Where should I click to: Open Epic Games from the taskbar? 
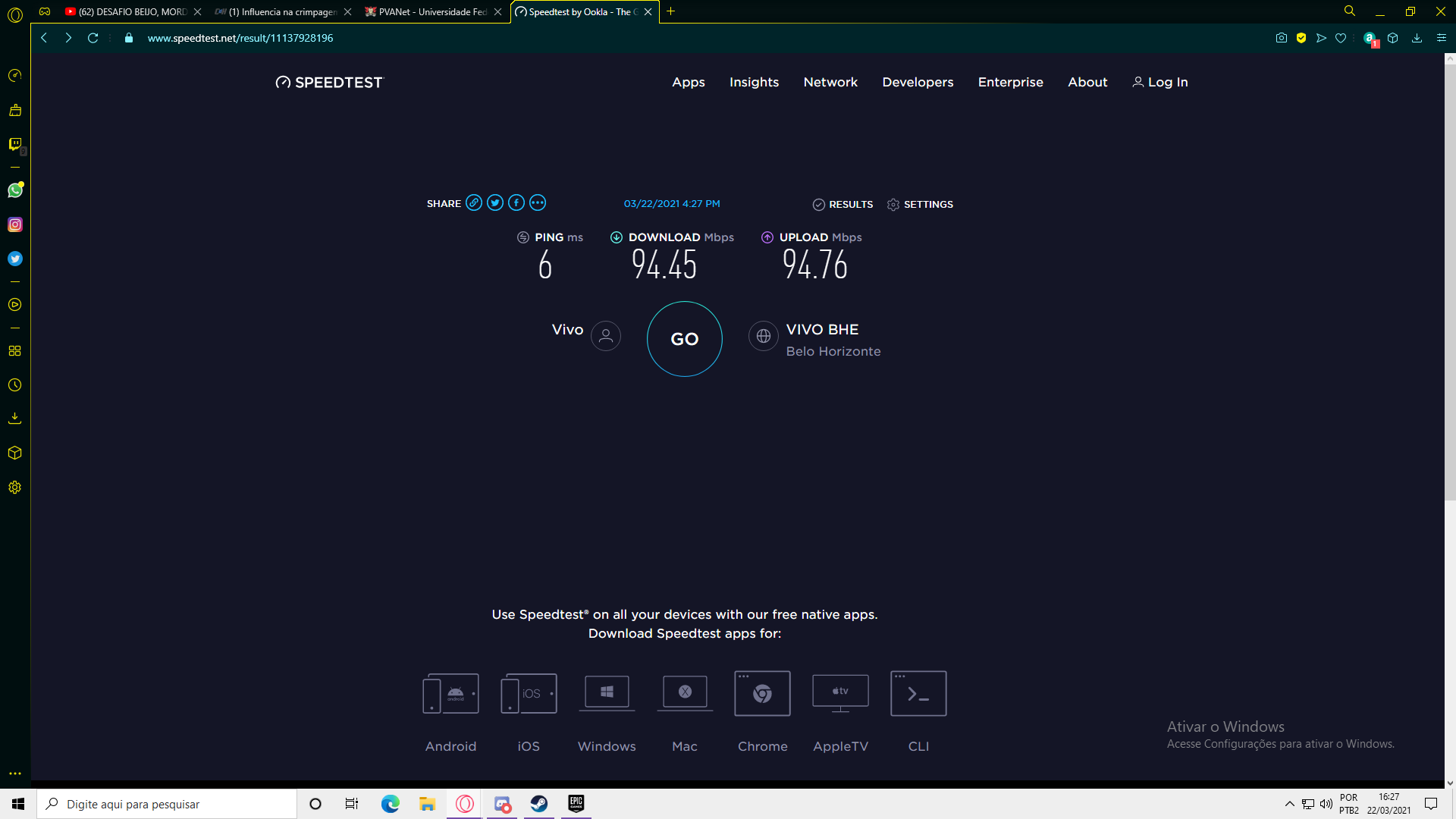click(576, 804)
